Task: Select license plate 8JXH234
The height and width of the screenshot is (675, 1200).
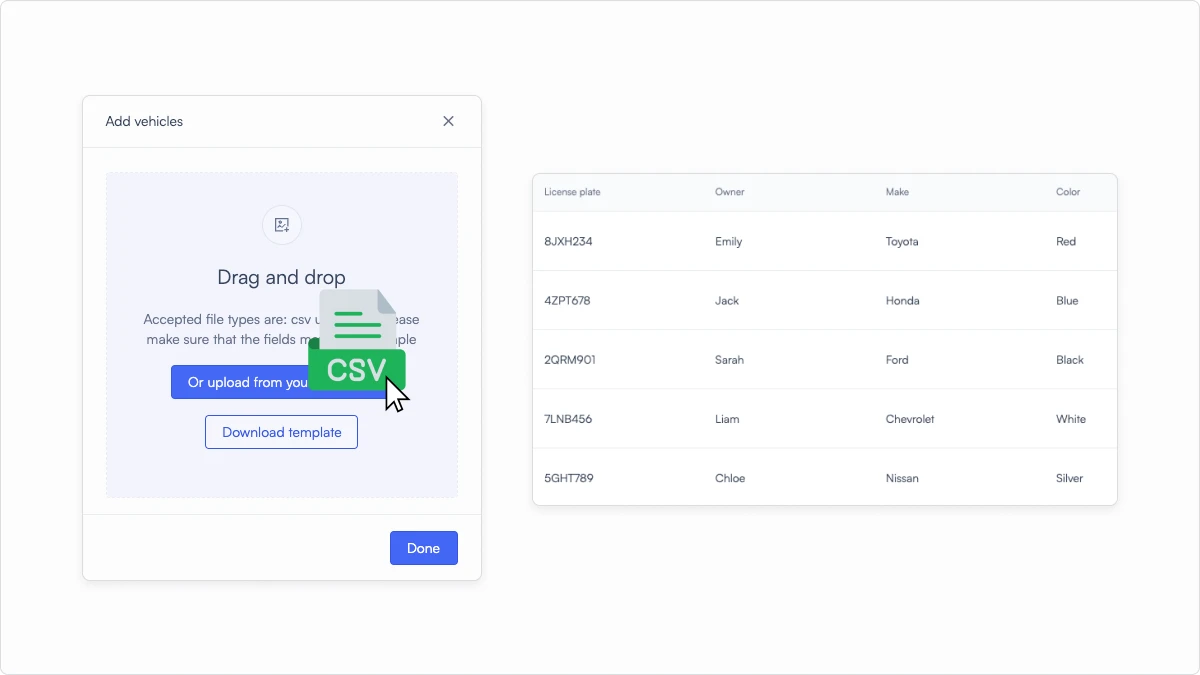Action: 568,241
